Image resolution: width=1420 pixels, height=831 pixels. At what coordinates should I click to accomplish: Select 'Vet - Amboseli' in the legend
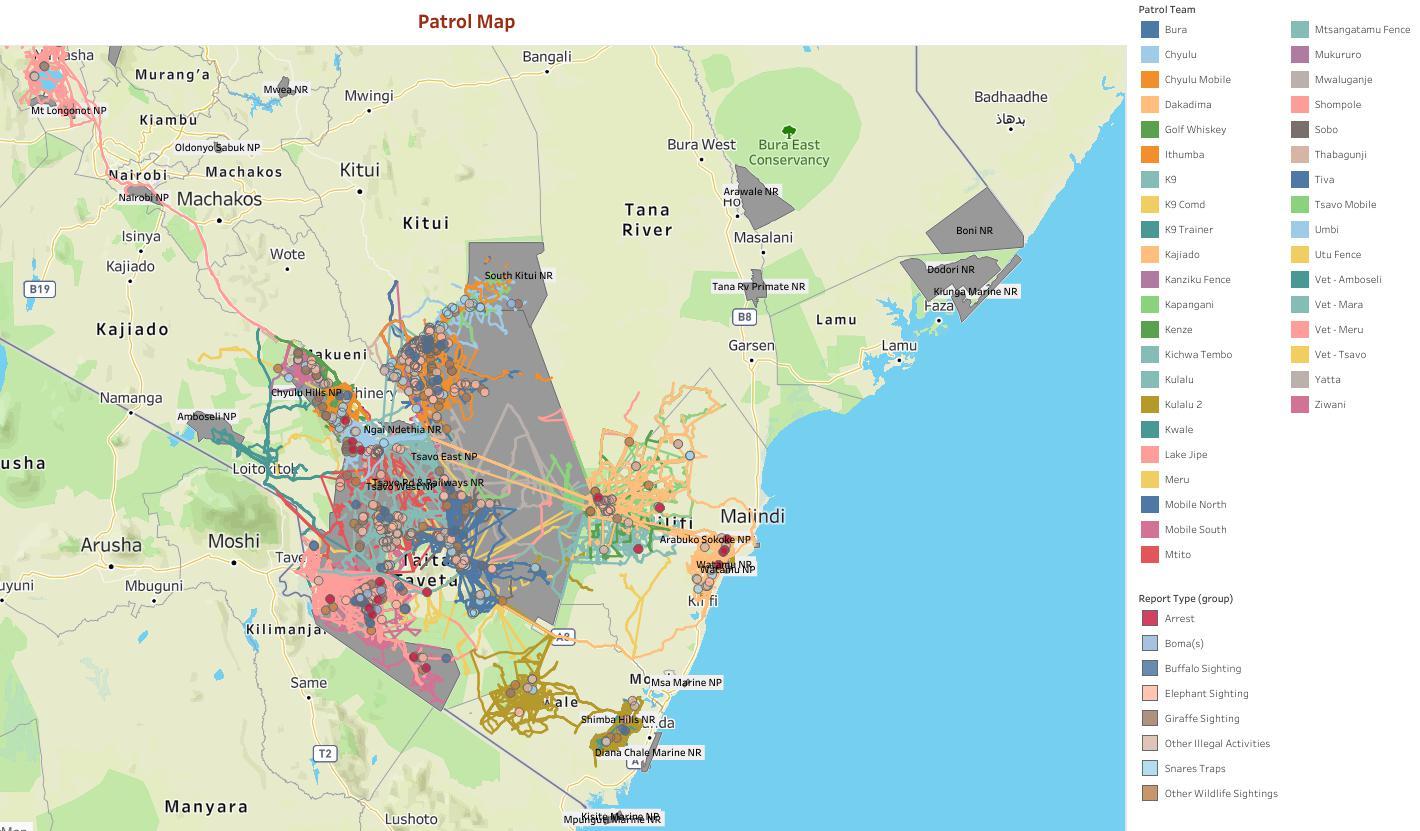[x=1348, y=280]
